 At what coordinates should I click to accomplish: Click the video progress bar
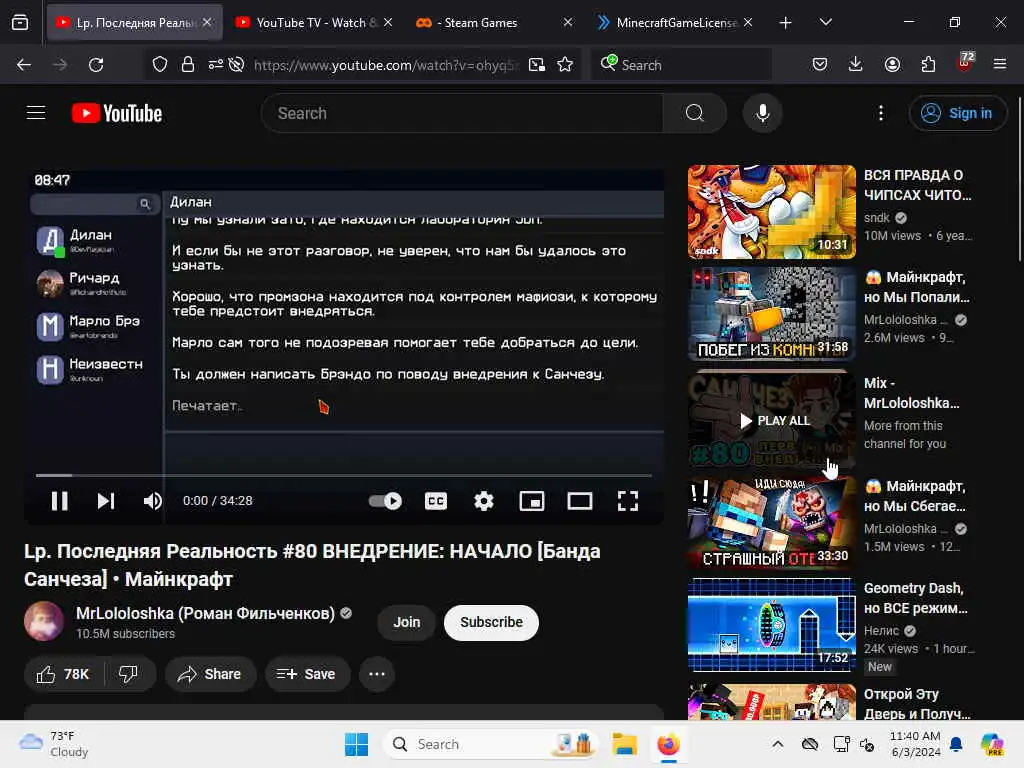[x=344, y=475]
